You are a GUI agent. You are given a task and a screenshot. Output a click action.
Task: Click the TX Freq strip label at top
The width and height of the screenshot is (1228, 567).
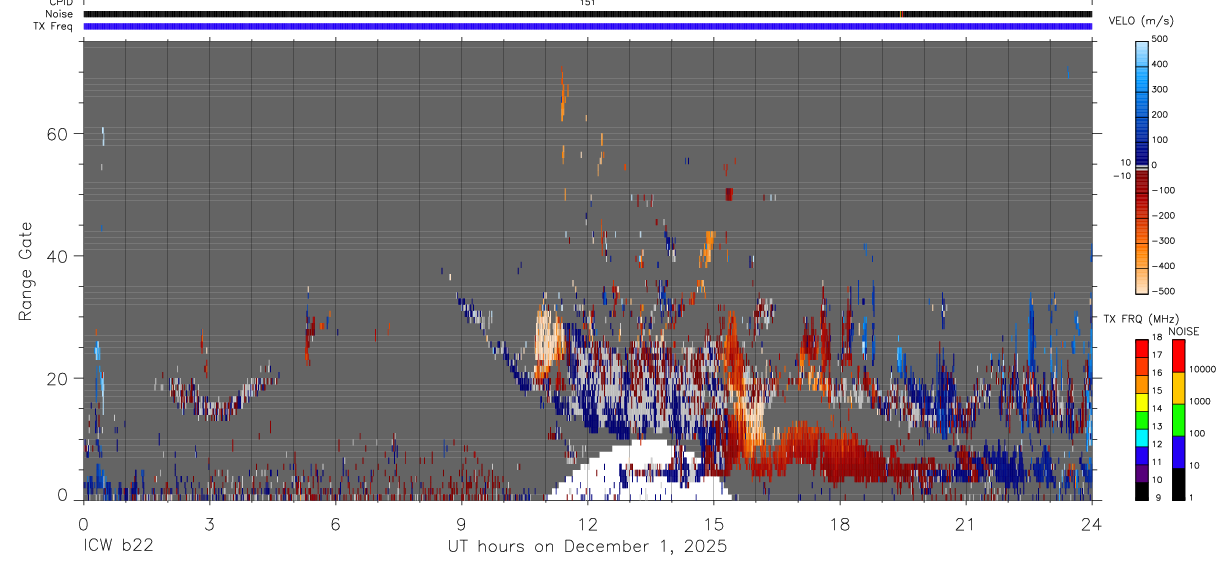click(54, 25)
